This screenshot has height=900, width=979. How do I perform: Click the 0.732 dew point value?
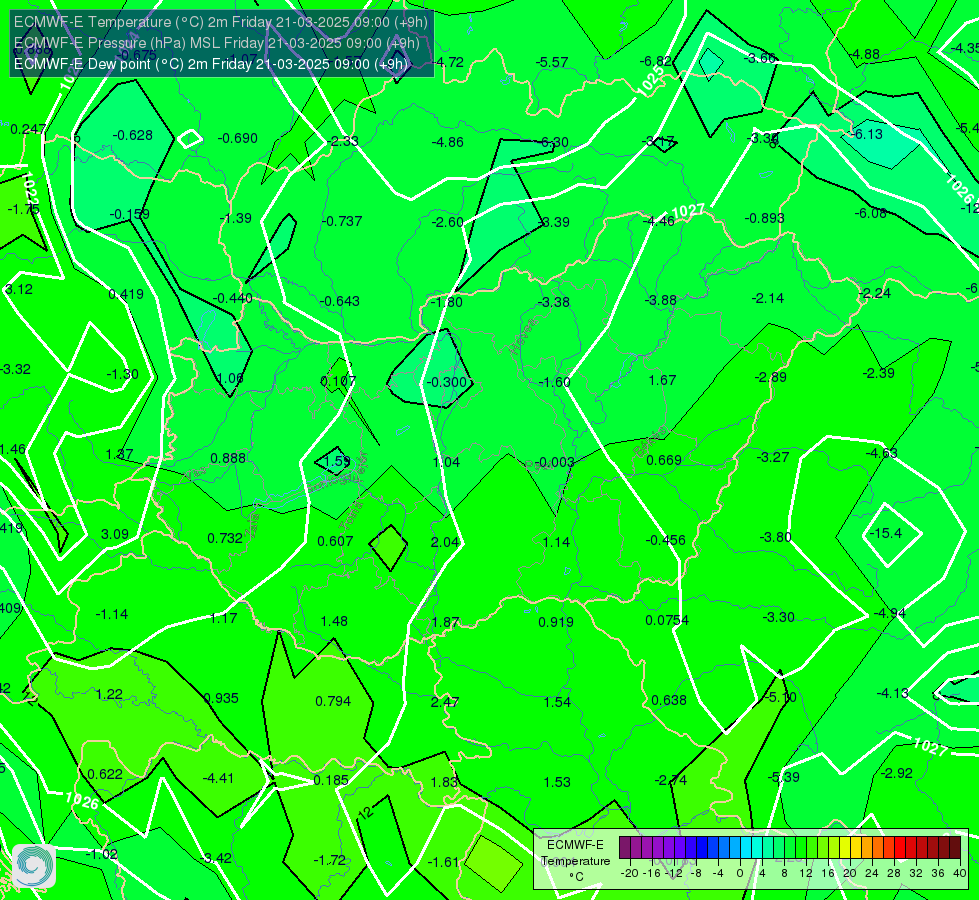[225, 538]
